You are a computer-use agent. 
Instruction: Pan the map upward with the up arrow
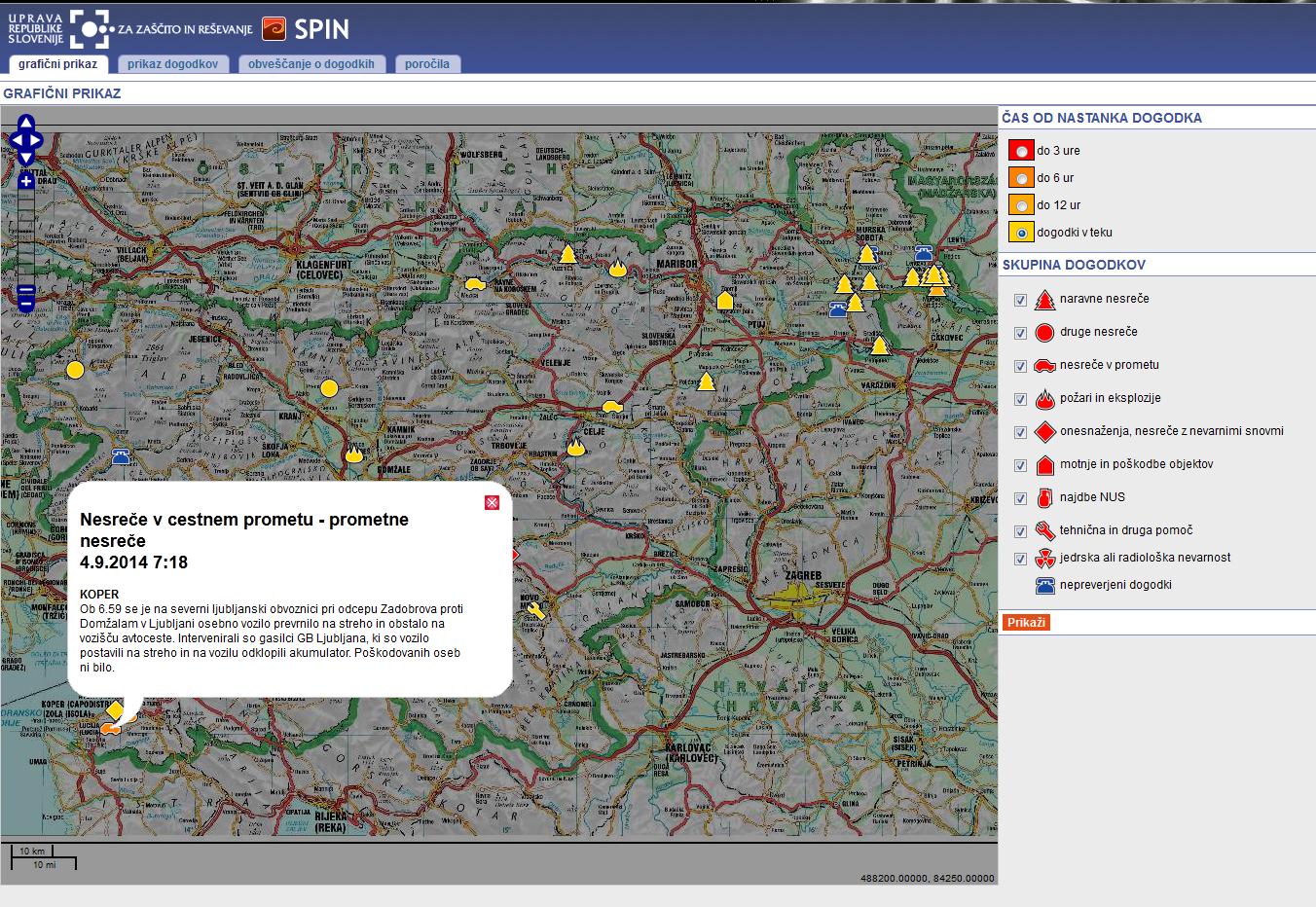click(x=26, y=123)
